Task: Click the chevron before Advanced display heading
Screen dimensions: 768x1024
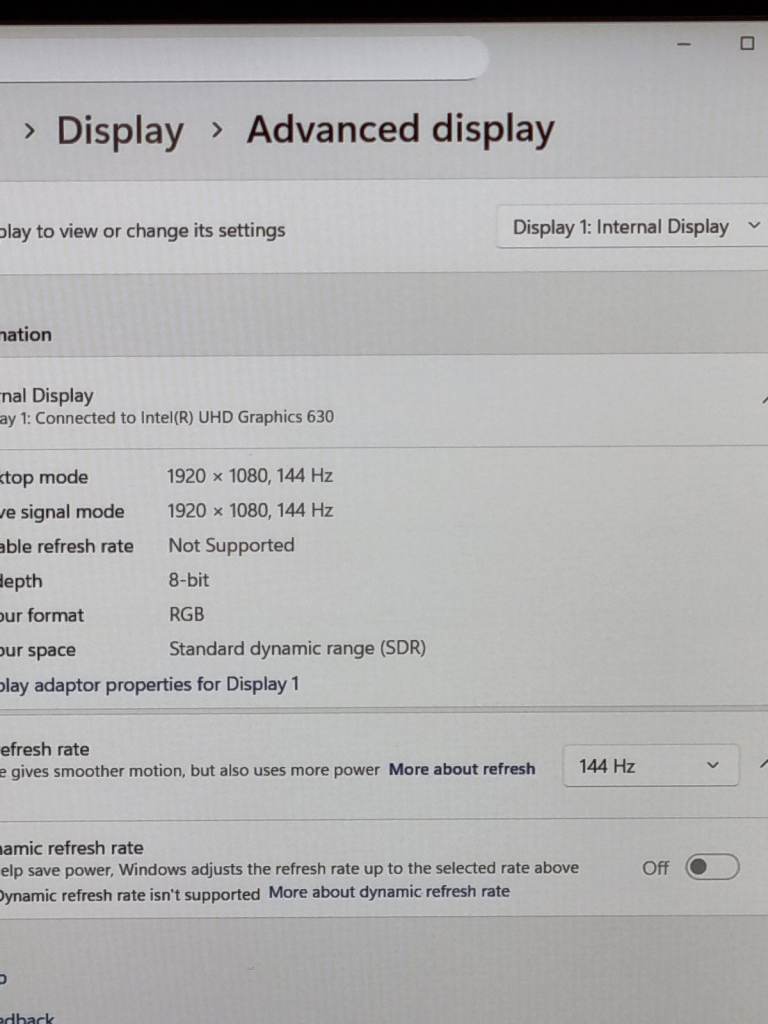Action: (217, 131)
